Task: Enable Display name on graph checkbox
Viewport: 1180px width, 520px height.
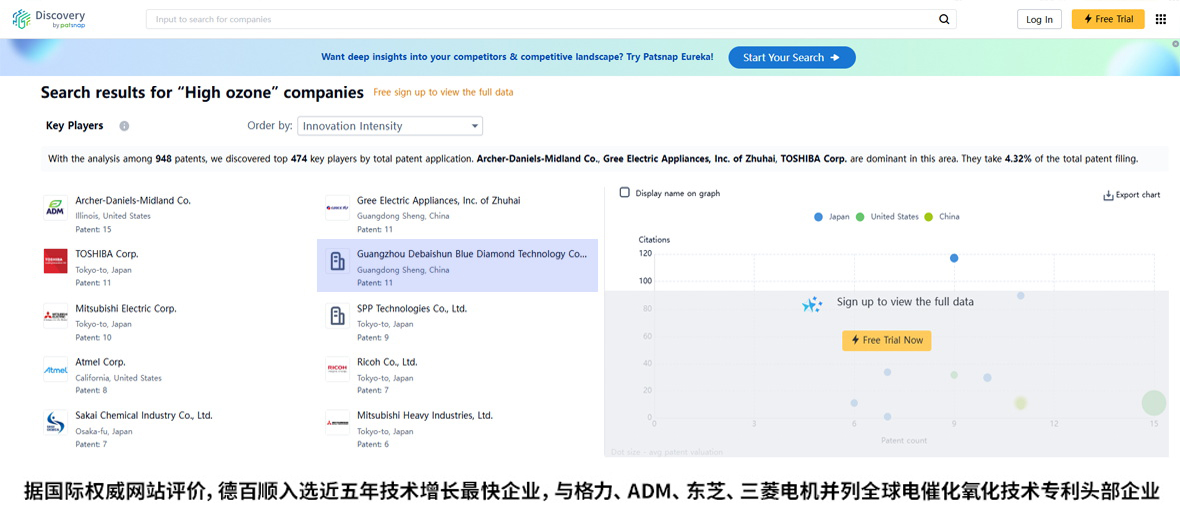Action: click(x=625, y=193)
